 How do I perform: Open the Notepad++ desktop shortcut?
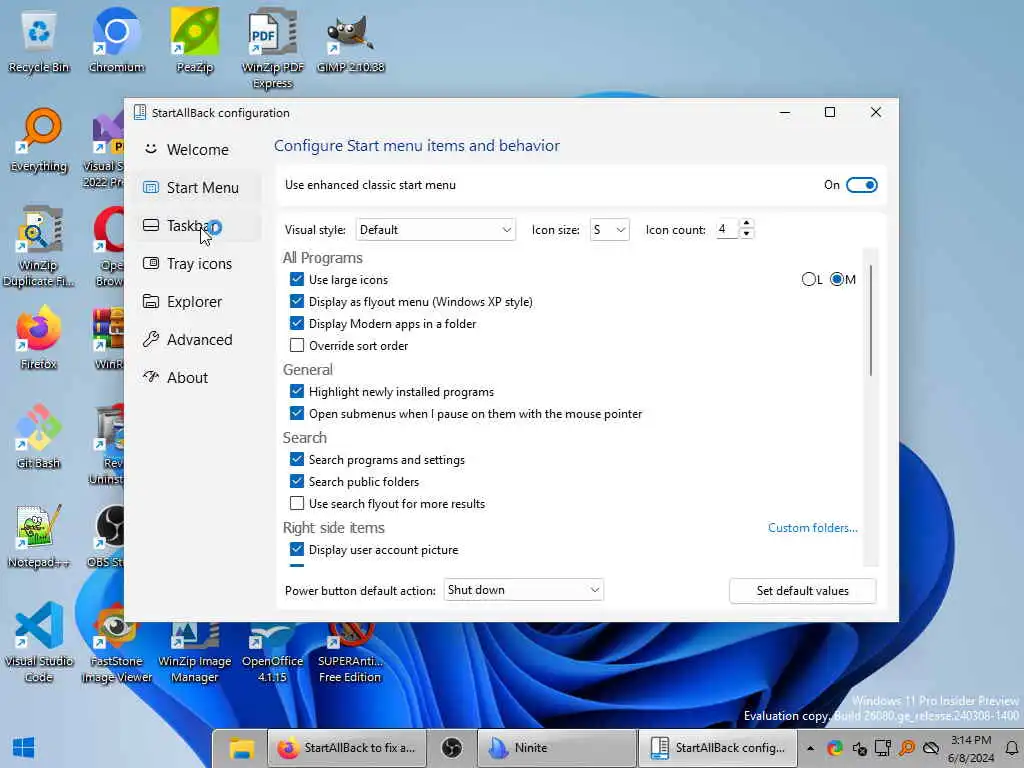39,537
